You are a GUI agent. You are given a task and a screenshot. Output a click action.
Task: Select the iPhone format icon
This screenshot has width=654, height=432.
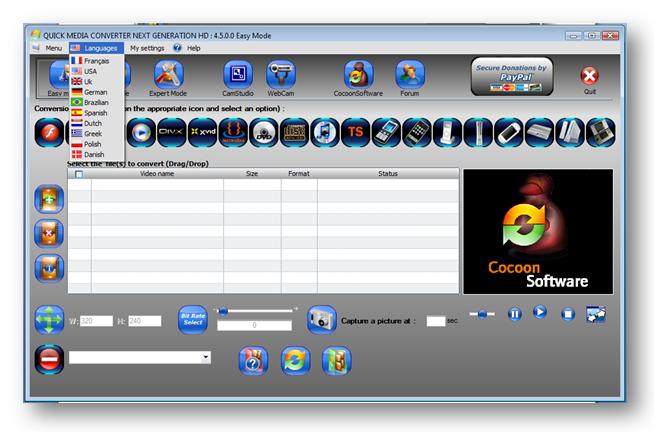pyautogui.click(x=417, y=133)
